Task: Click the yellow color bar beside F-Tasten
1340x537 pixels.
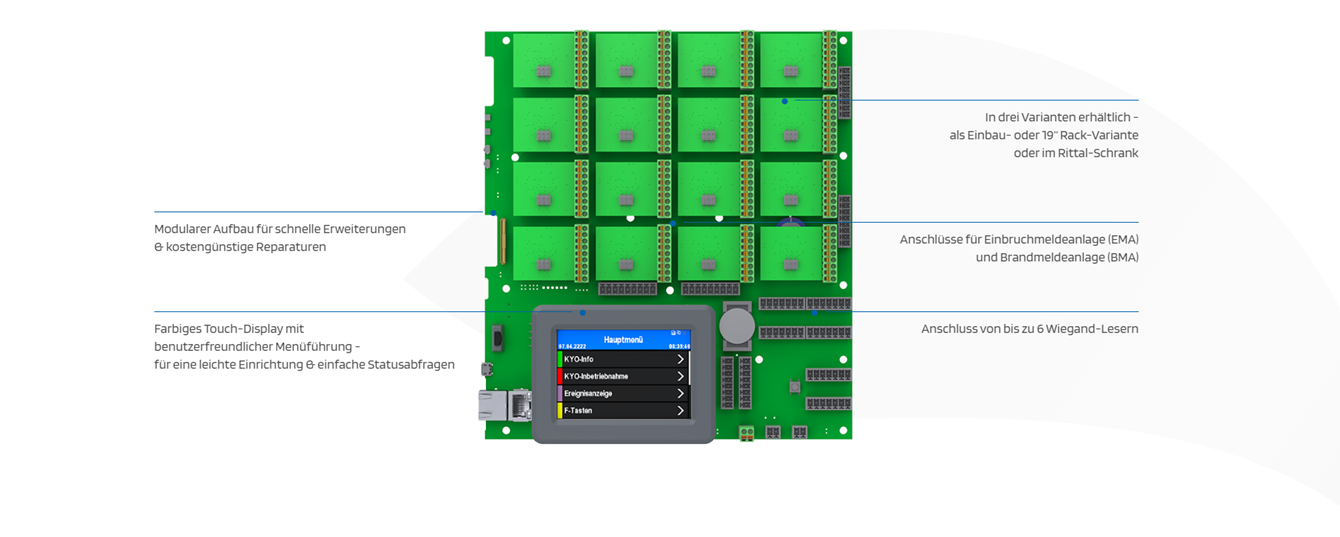Action: (560, 410)
